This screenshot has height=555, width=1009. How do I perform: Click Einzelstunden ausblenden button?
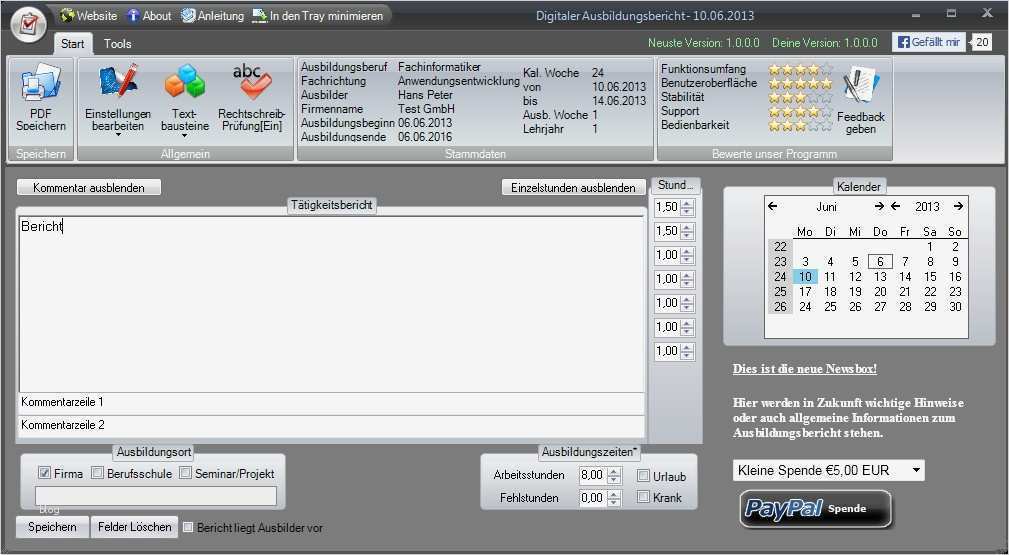pos(573,187)
